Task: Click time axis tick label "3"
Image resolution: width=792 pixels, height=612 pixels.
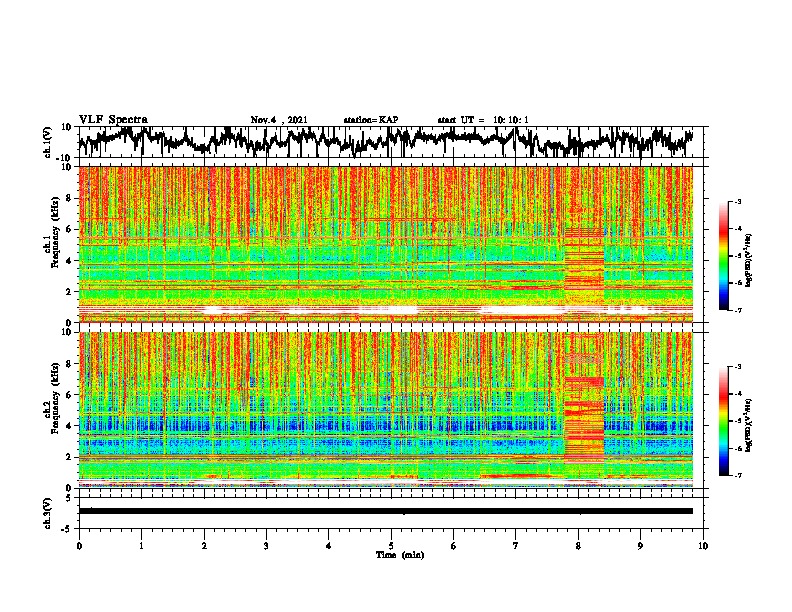Action: tap(266, 546)
